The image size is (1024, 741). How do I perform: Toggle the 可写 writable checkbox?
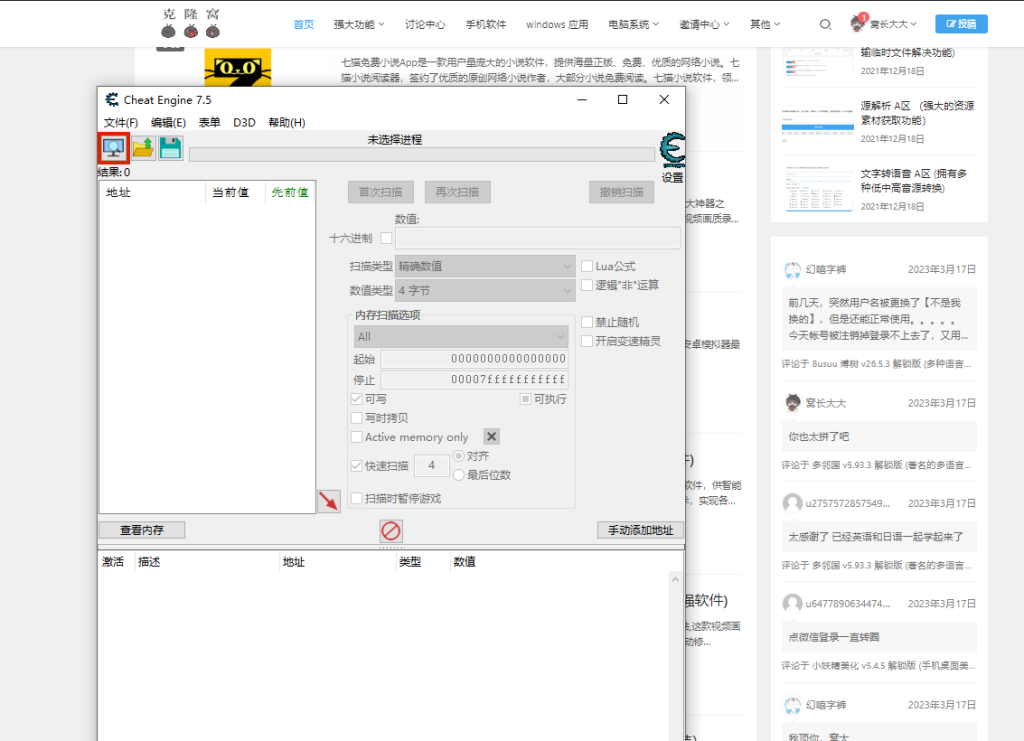tap(357, 399)
